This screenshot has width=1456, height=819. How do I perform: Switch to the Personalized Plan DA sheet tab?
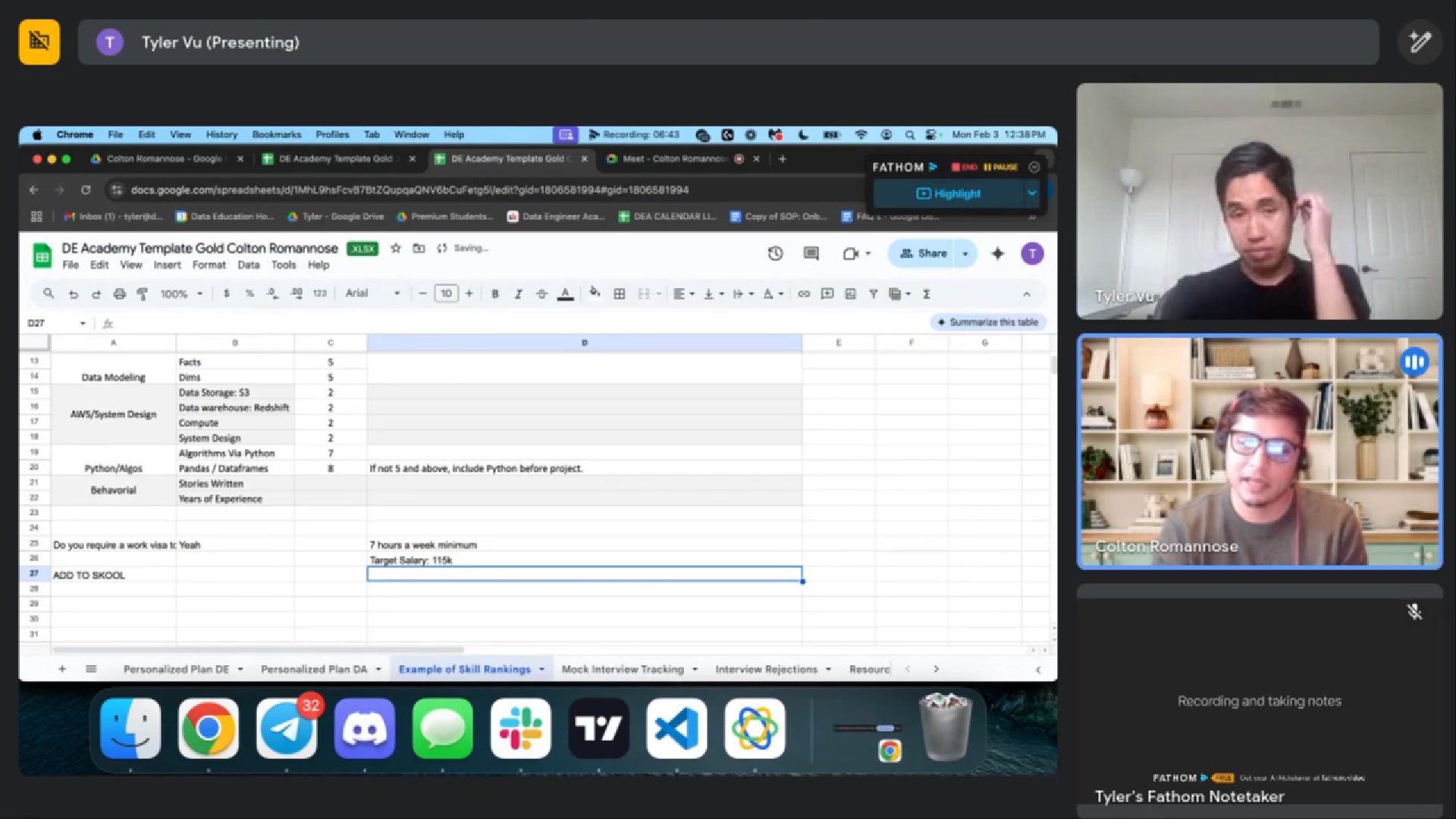(314, 670)
